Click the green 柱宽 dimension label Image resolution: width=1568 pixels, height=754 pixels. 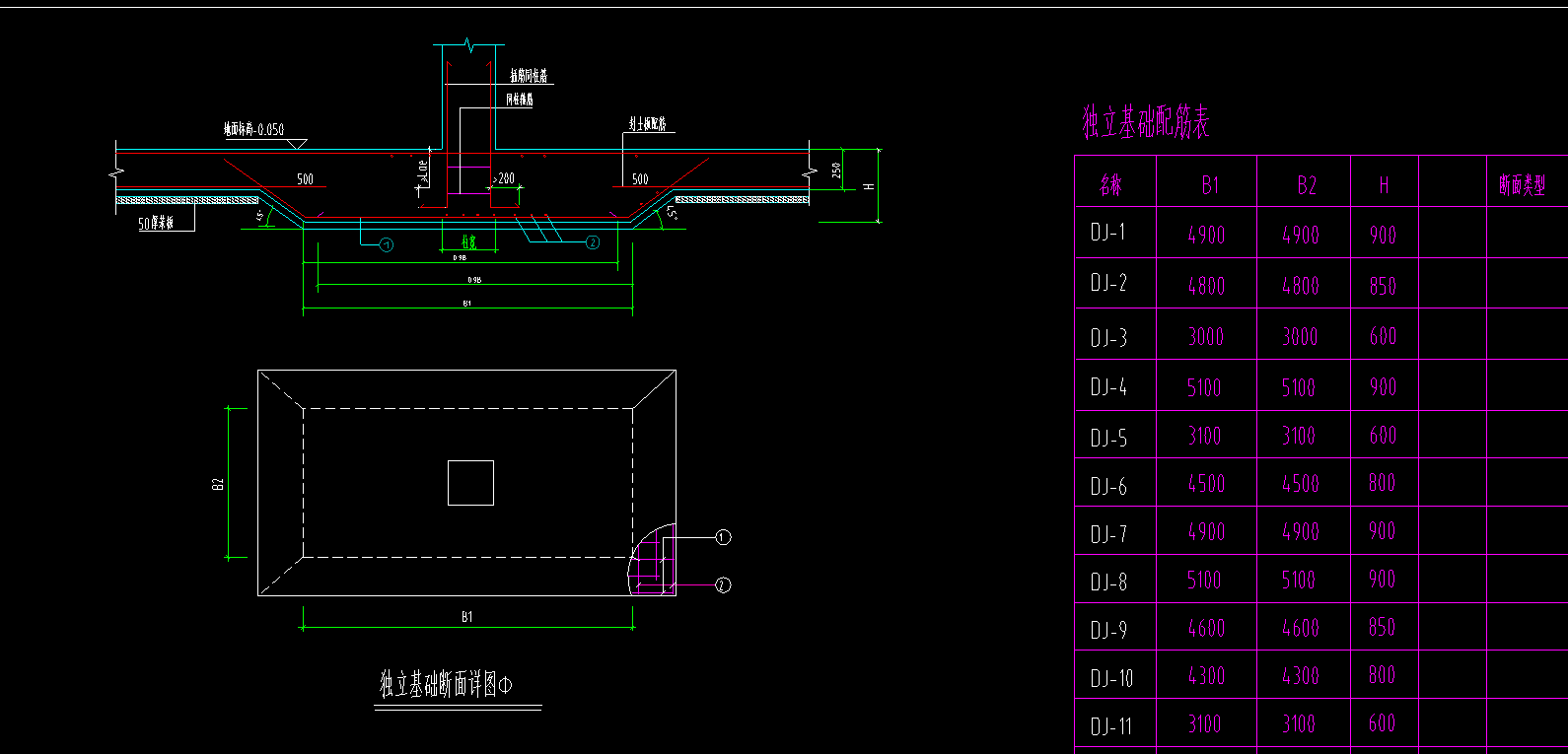coord(469,241)
